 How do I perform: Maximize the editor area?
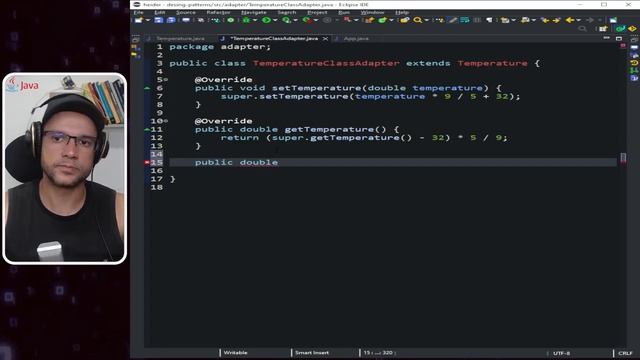tap(619, 38)
